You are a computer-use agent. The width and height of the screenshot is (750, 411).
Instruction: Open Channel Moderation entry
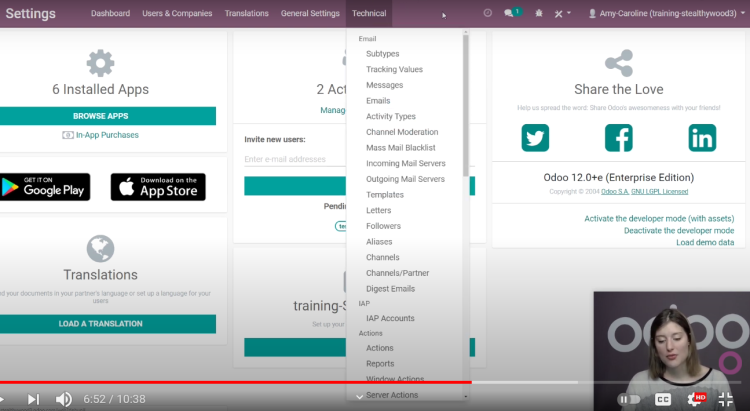[x=402, y=132]
